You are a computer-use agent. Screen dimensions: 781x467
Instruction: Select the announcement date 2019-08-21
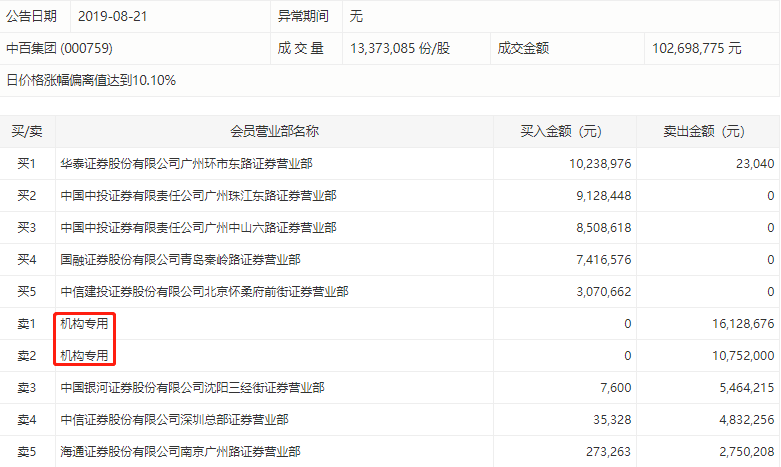(112, 16)
